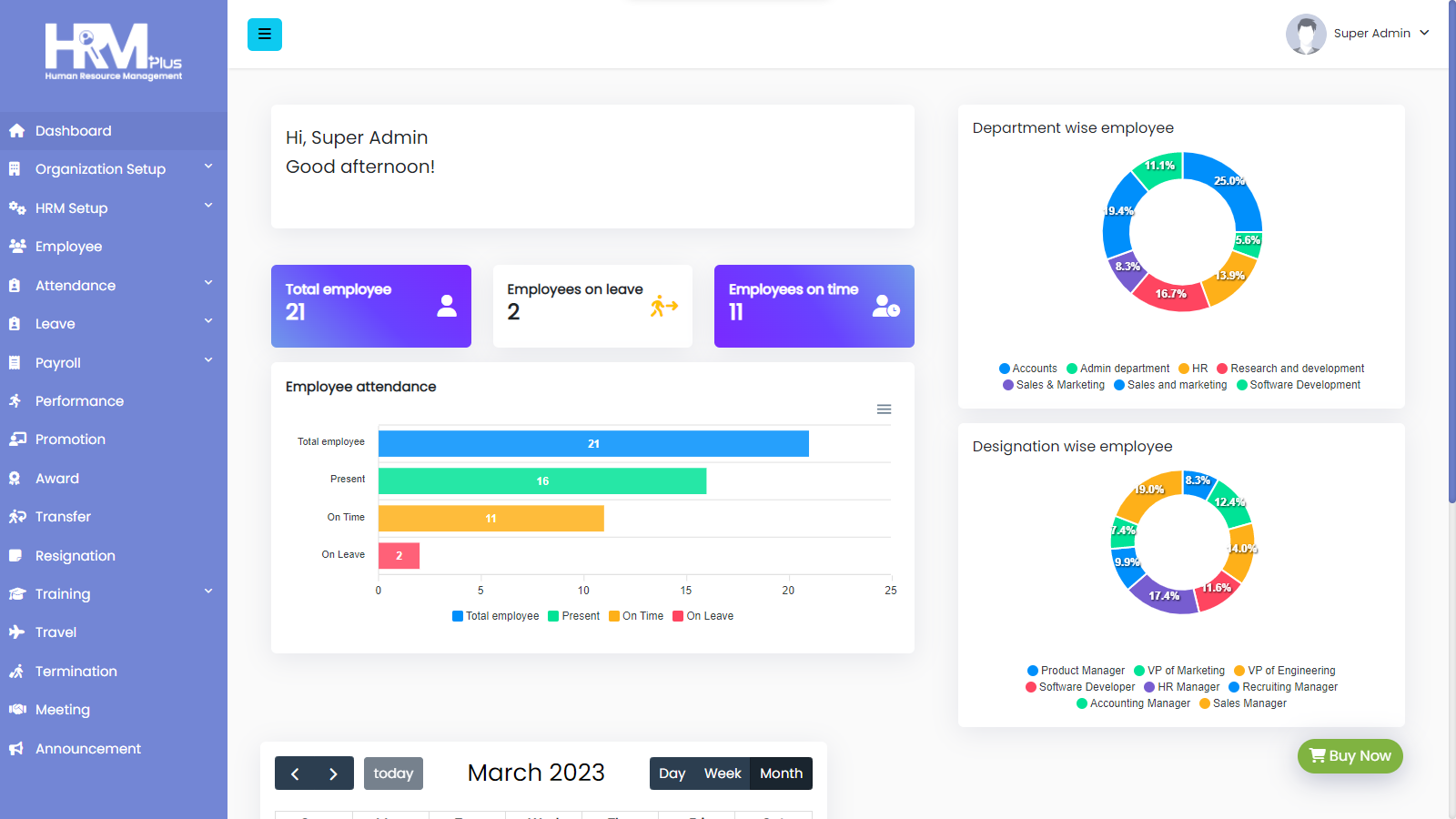Go to next month in calendar
1456x819 pixels.
334,773
